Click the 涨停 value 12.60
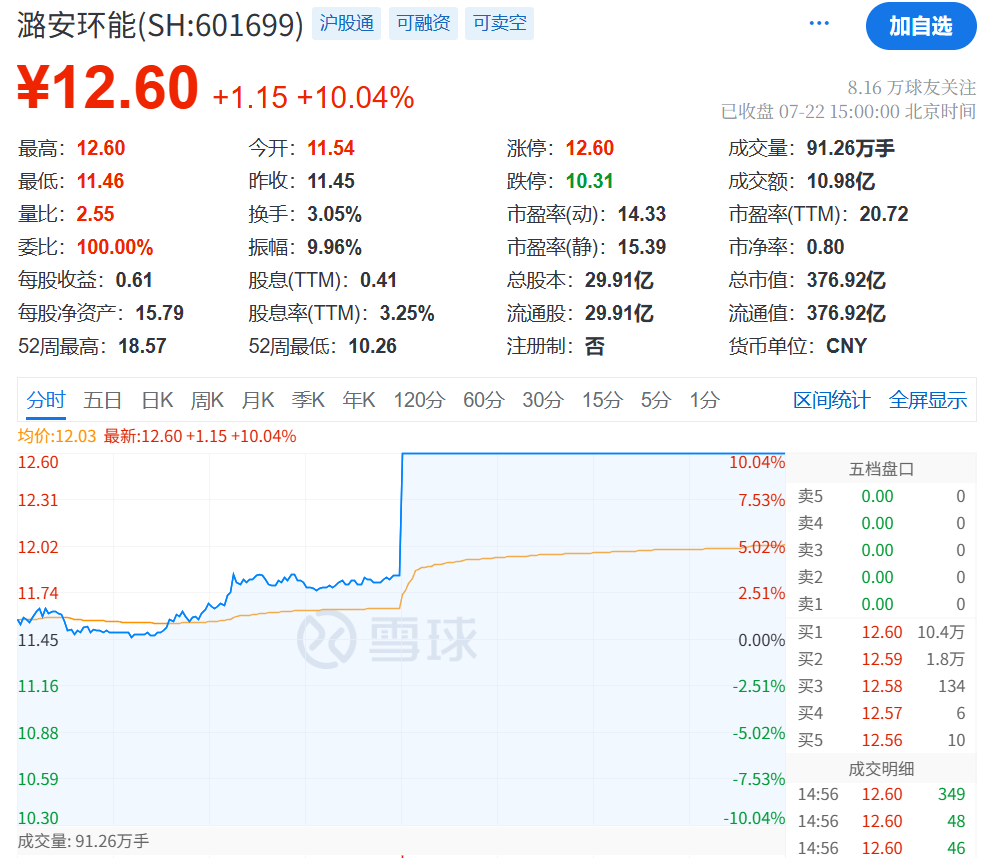Image resolution: width=1005 pixels, height=858 pixels. pos(590,149)
